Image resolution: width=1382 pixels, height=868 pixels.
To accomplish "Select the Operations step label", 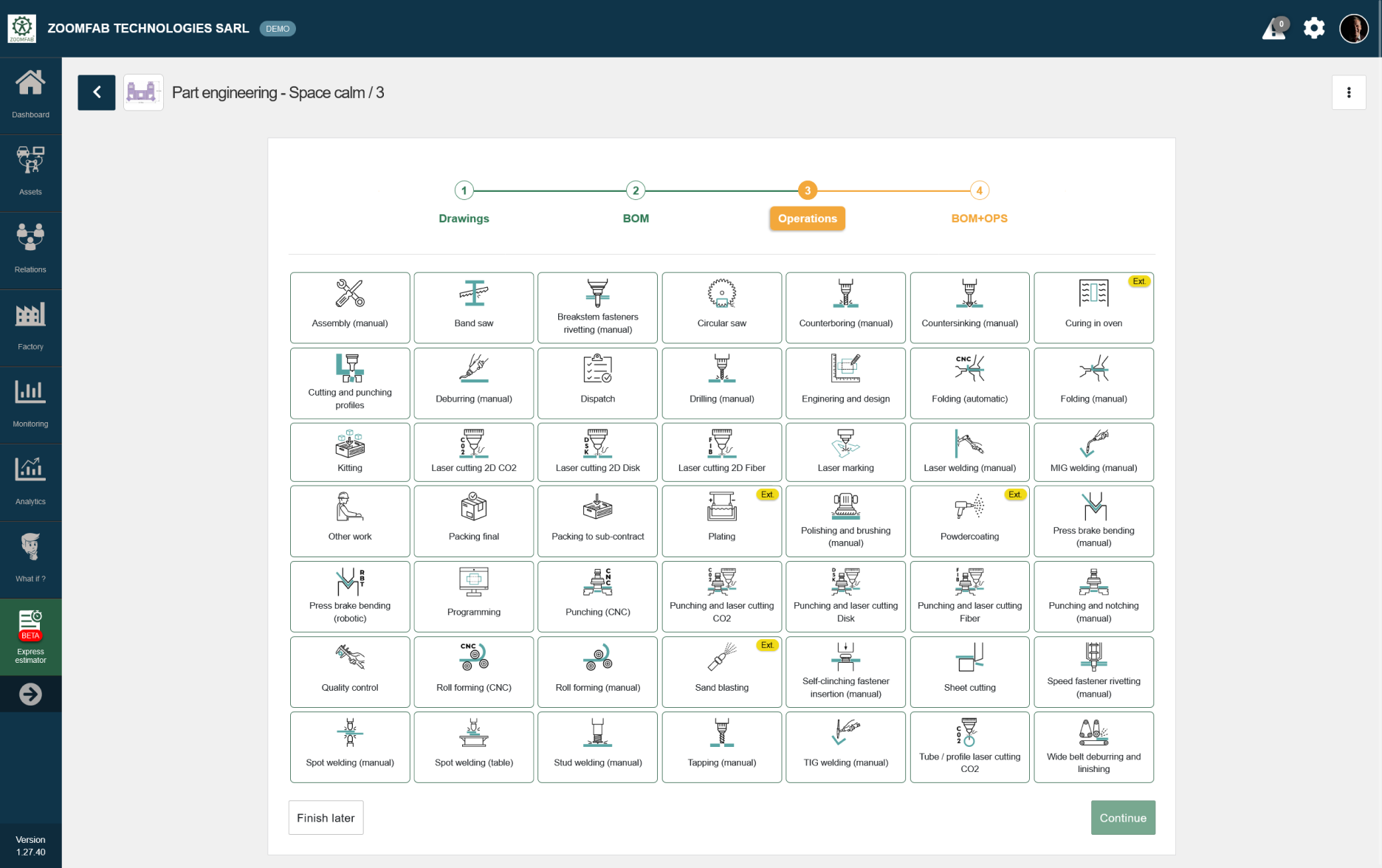I will [x=807, y=218].
